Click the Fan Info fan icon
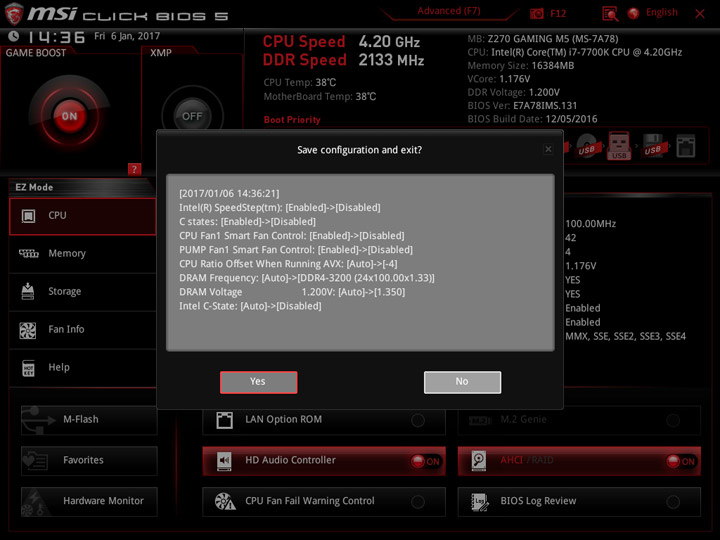720x540 pixels. [28, 330]
